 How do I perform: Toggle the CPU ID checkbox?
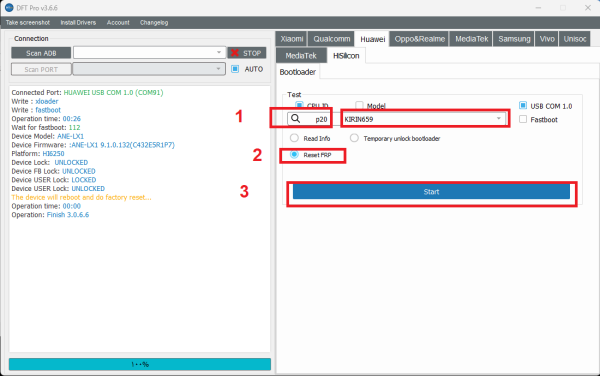(x=299, y=105)
